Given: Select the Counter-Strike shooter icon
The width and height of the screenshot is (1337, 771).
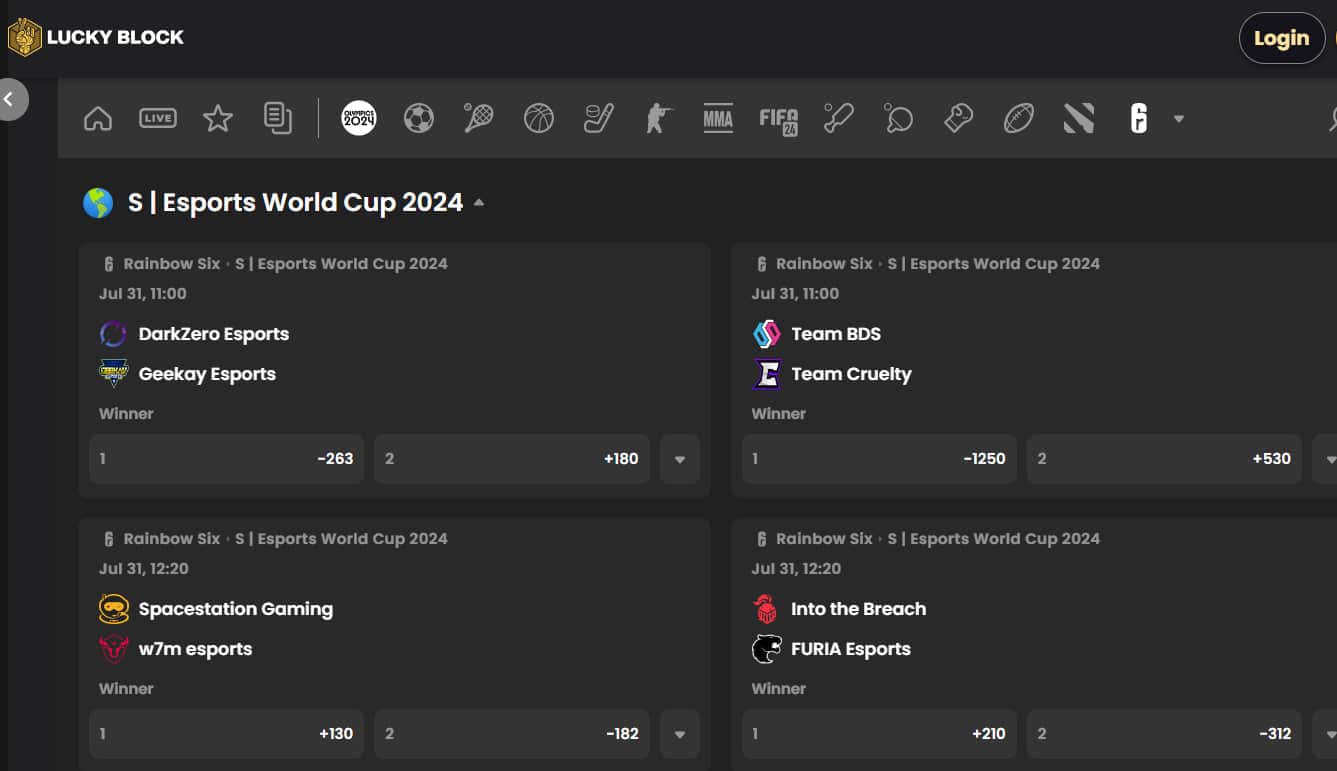Looking at the screenshot, I should [x=659, y=119].
